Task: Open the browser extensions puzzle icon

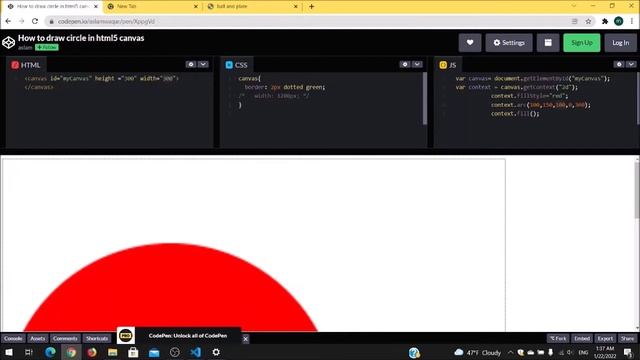Action: coord(605,21)
